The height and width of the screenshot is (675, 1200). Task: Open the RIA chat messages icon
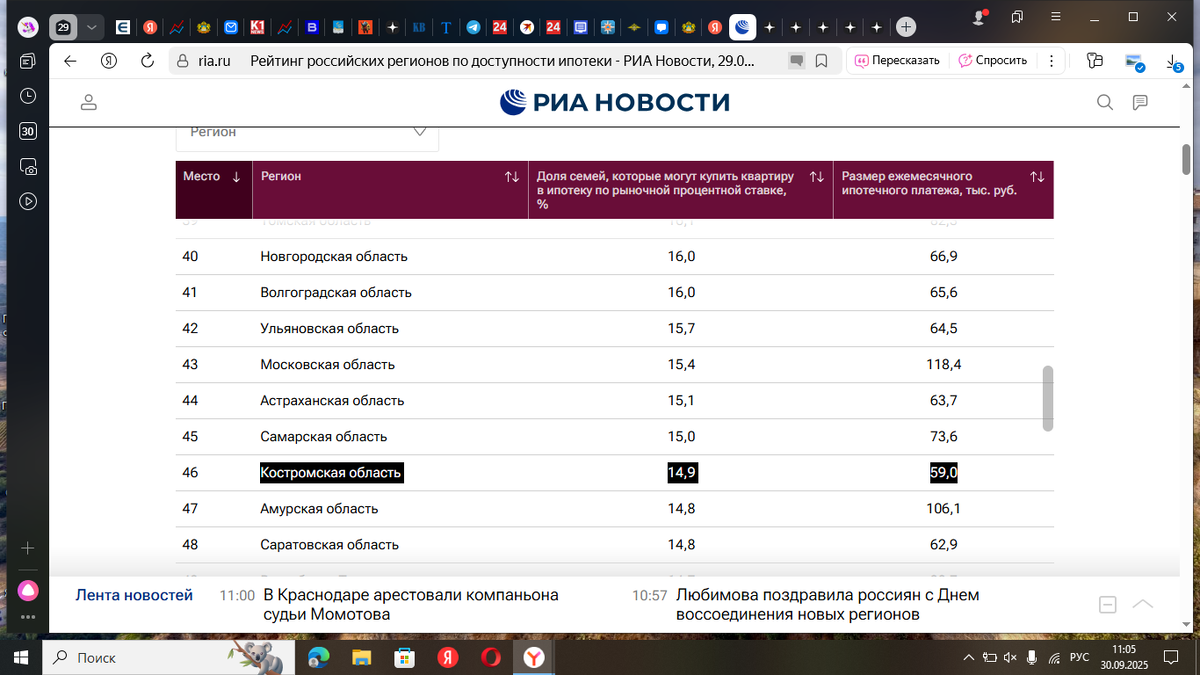coord(1140,102)
